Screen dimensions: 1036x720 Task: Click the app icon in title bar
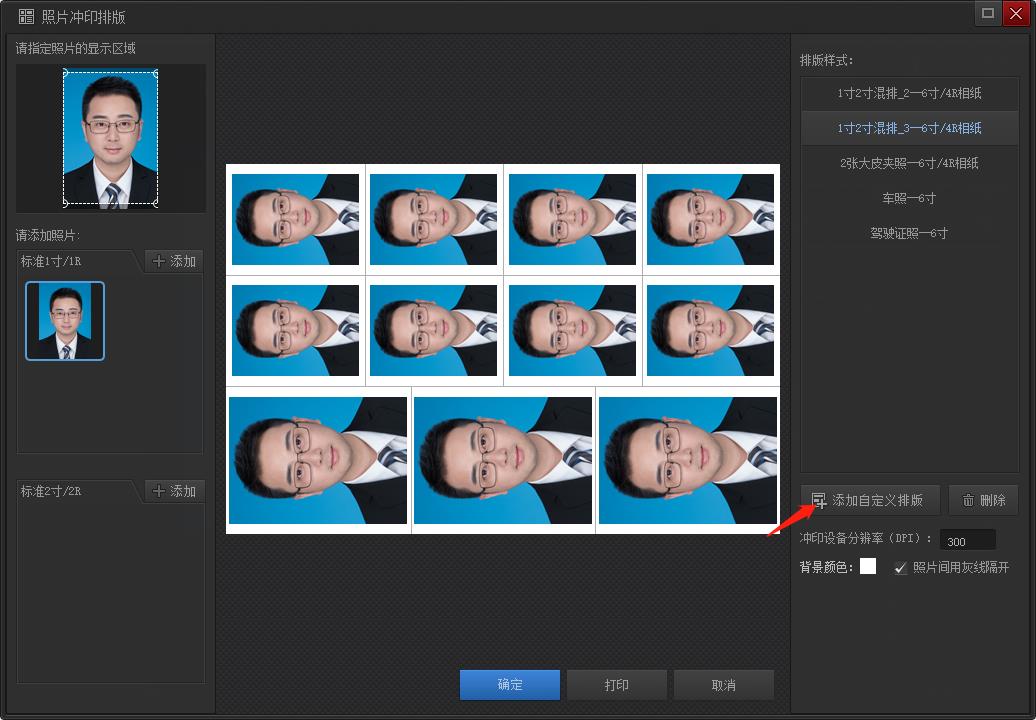pos(26,16)
